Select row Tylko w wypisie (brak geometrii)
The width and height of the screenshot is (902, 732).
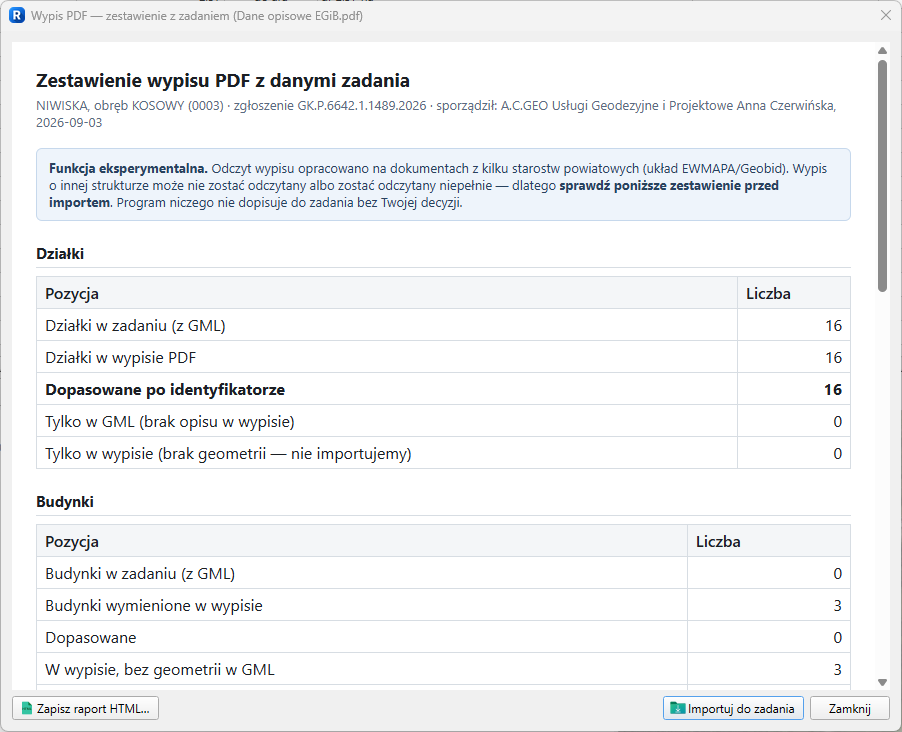tap(444, 453)
